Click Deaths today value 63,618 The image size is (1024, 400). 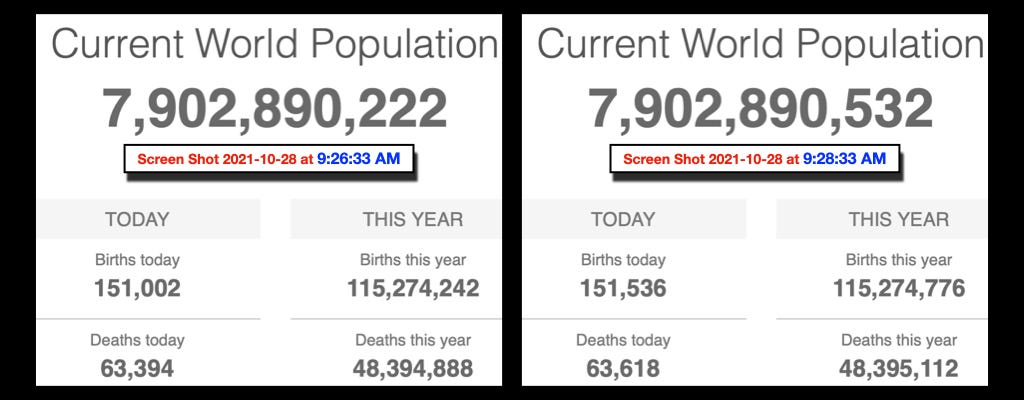[623, 369]
